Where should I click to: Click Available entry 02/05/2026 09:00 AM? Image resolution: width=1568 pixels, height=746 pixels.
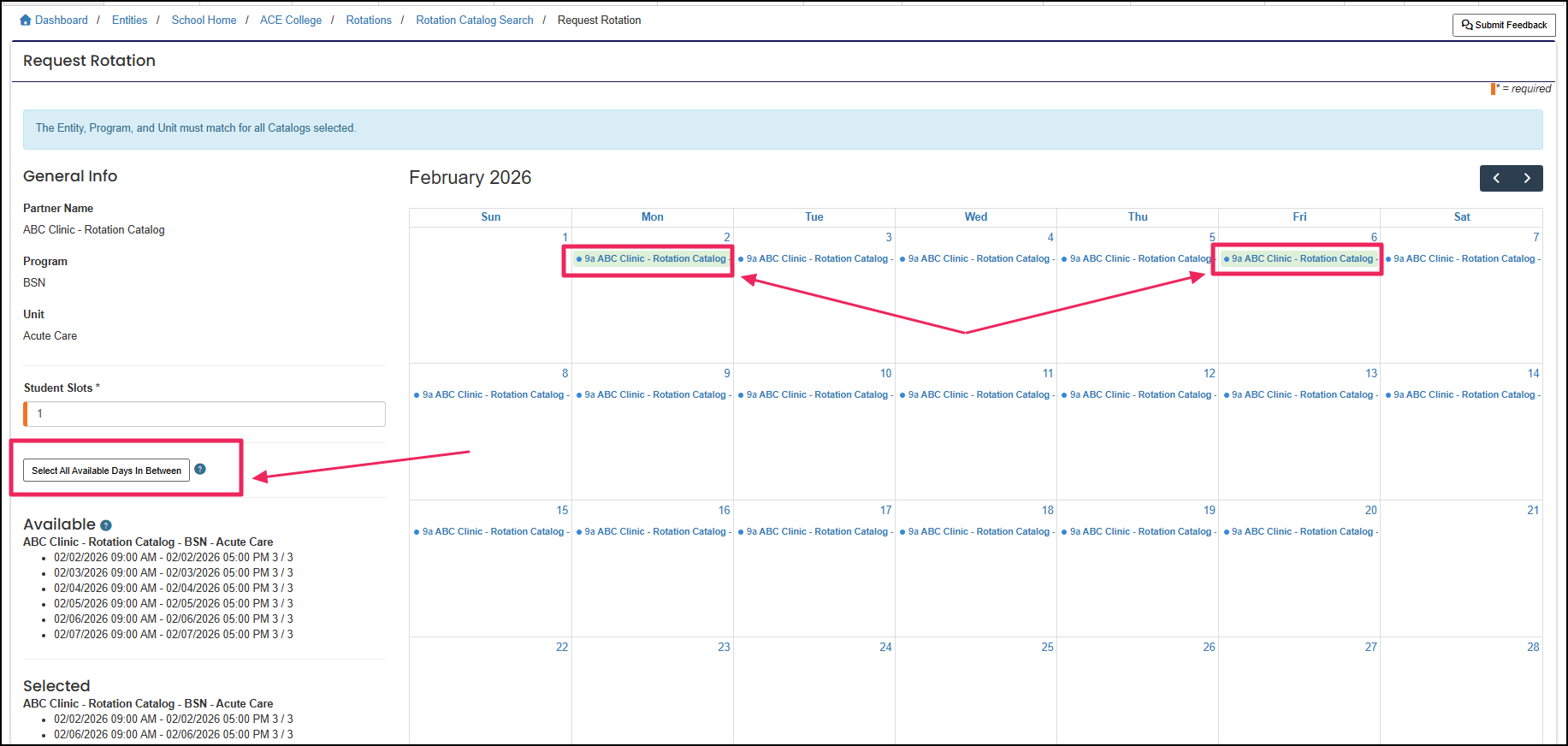pyautogui.click(x=174, y=603)
